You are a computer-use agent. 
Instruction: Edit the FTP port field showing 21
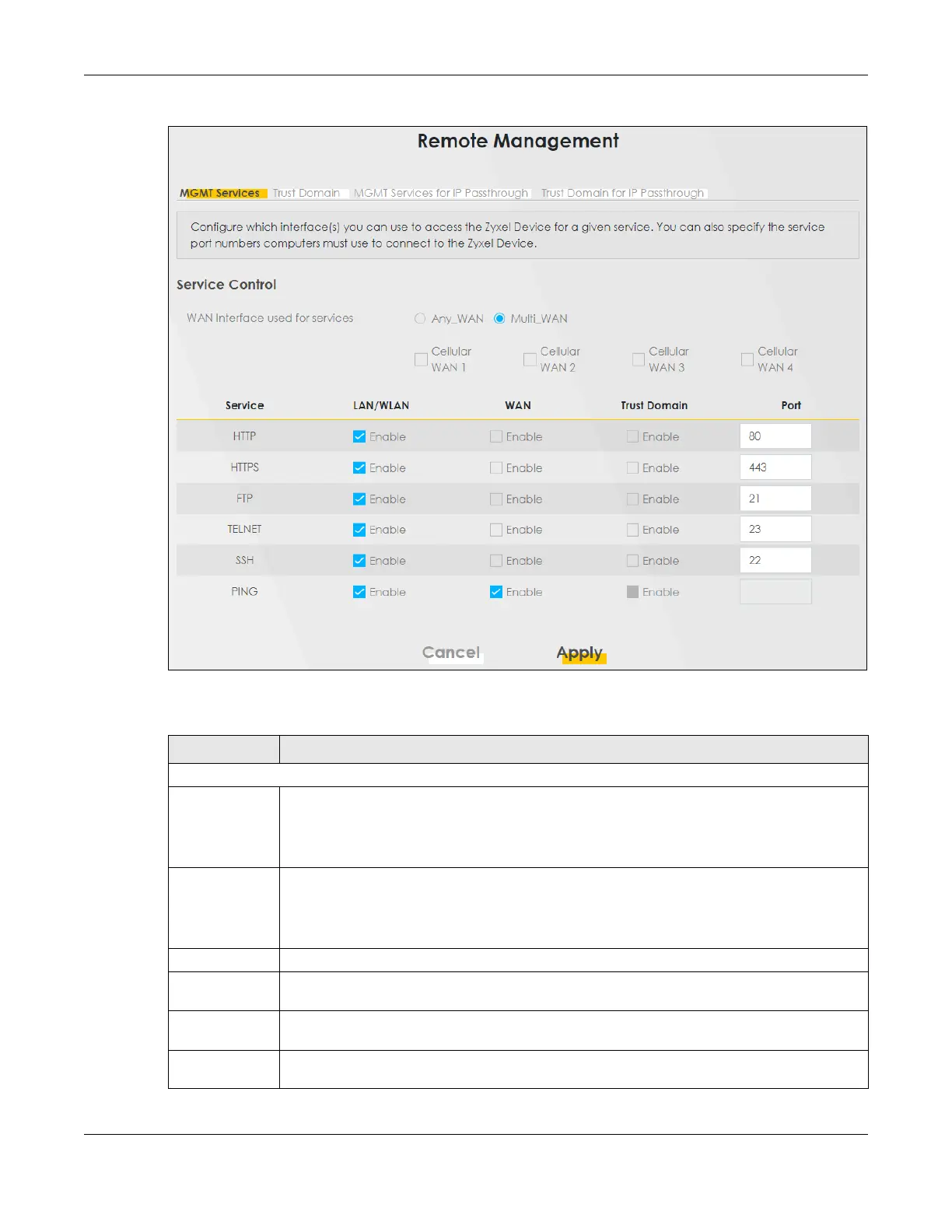(775, 499)
